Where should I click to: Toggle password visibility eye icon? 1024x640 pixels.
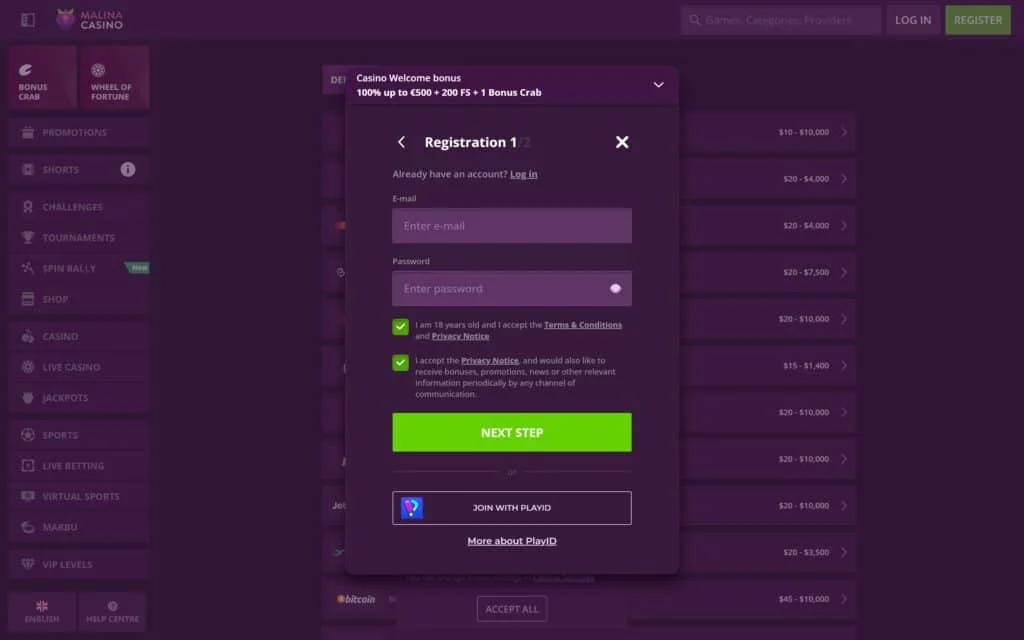[x=615, y=289]
